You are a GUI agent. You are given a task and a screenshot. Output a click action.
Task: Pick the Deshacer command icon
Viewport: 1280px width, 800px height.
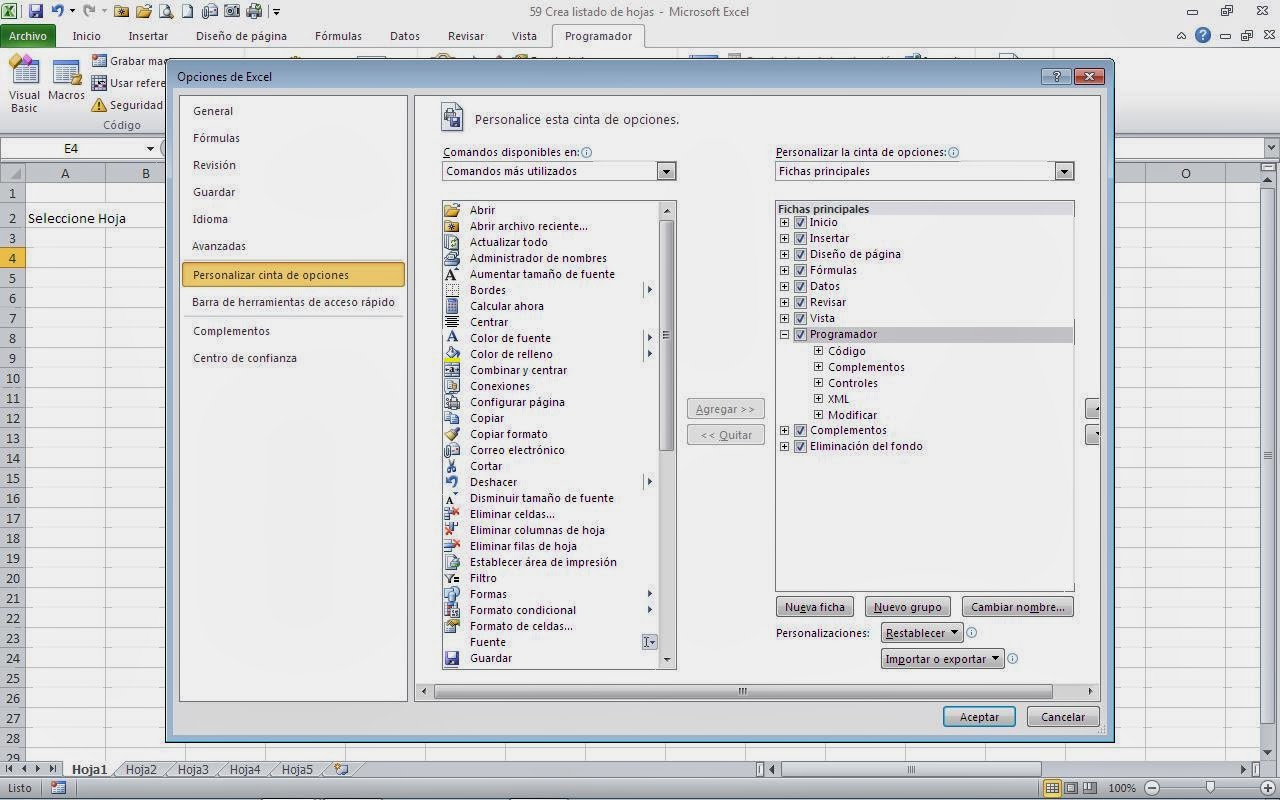click(x=452, y=482)
